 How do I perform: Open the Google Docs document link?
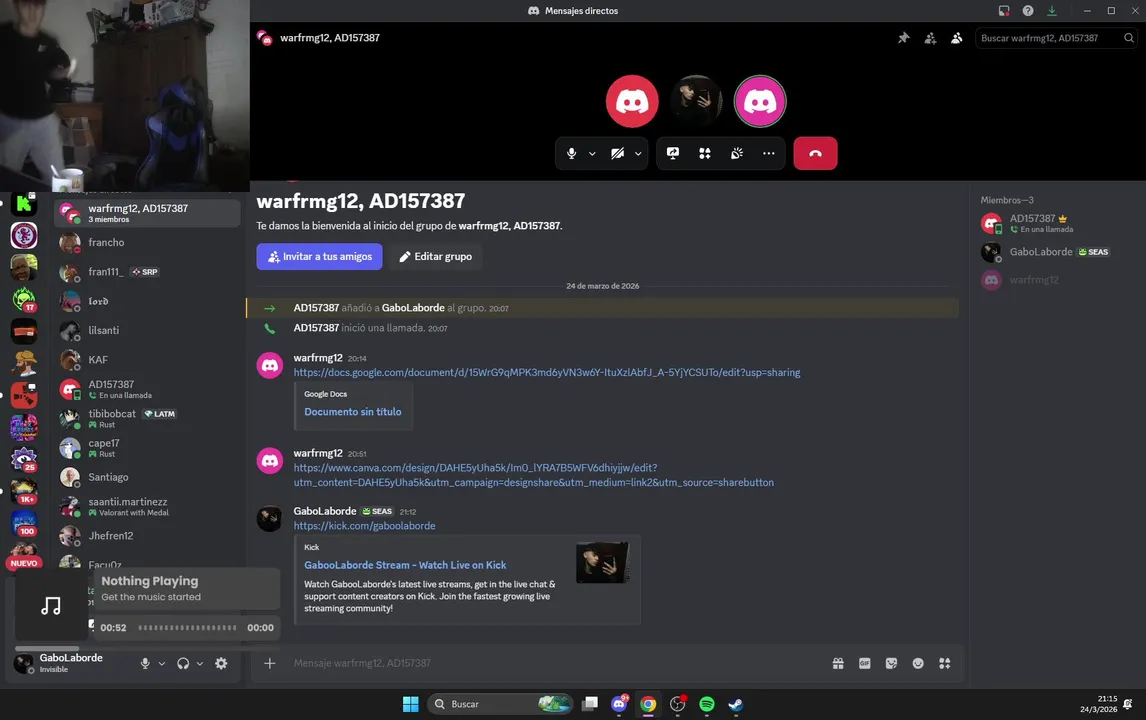547,373
